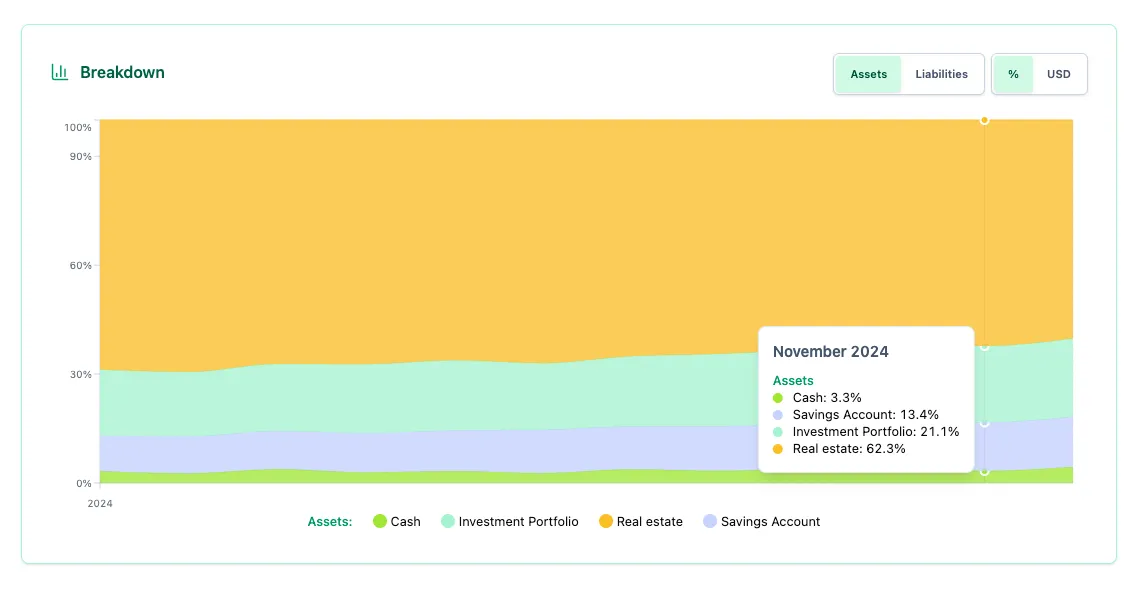This screenshot has width=1144, height=600.
Task: Click the orange swatch next to Real estate 62.3%
Action: [778, 448]
